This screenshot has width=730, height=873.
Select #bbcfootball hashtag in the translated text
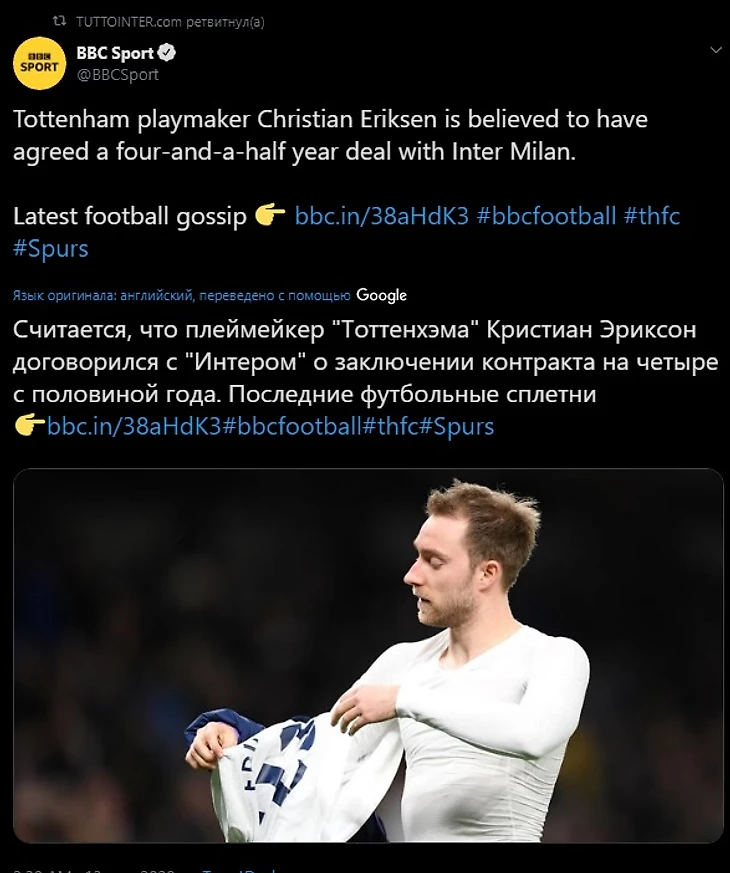pyautogui.click(x=292, y=426)
